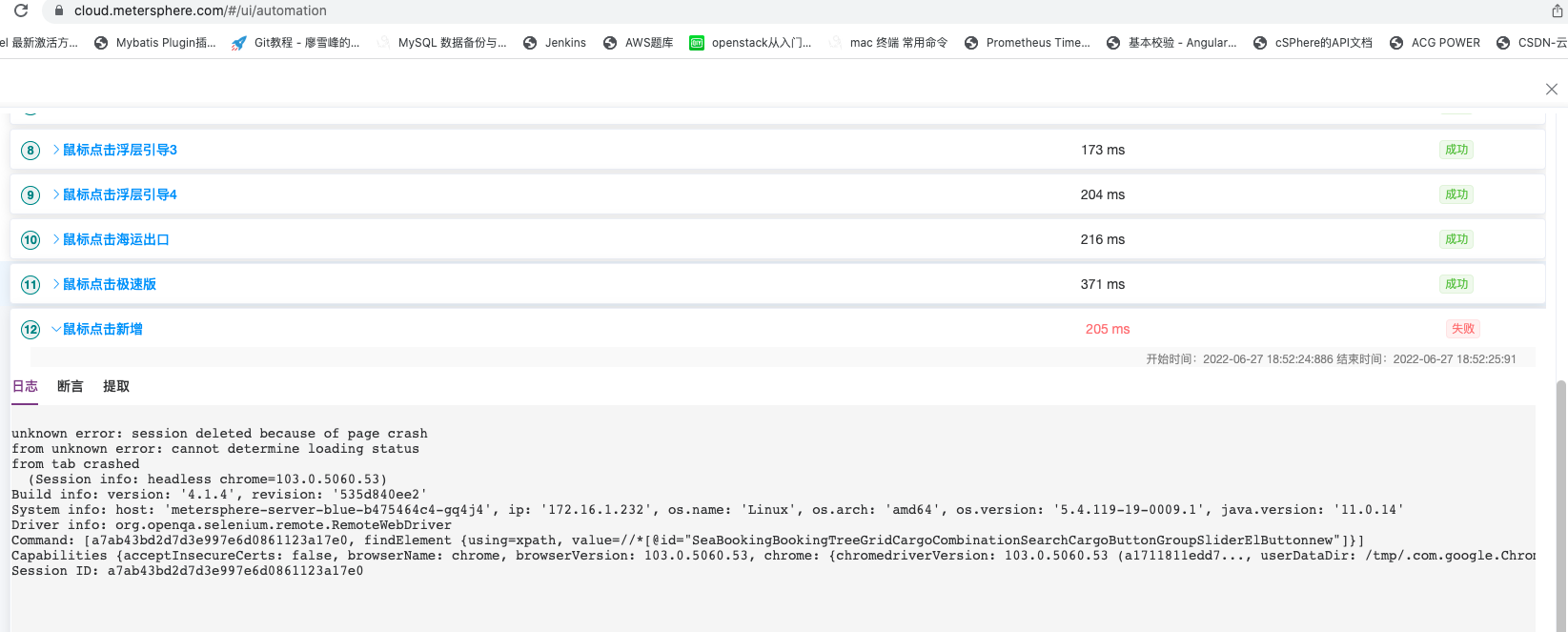Click log line 'from tab crashed'
Image resolution: width=1568 pixels, height=632 pixels.
click(x=75, y=464)
